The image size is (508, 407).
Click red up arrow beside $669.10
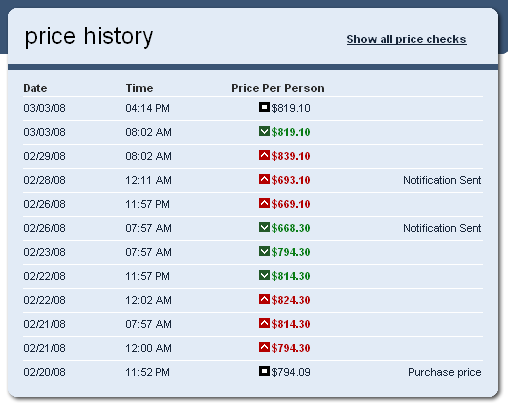[x=264, y=203]
